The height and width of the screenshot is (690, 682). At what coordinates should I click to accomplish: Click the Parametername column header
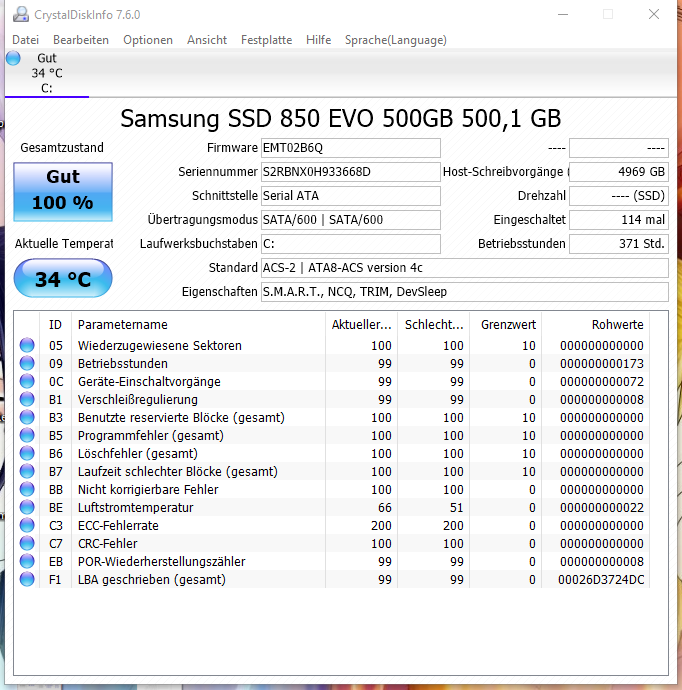(x=198, y=325)
